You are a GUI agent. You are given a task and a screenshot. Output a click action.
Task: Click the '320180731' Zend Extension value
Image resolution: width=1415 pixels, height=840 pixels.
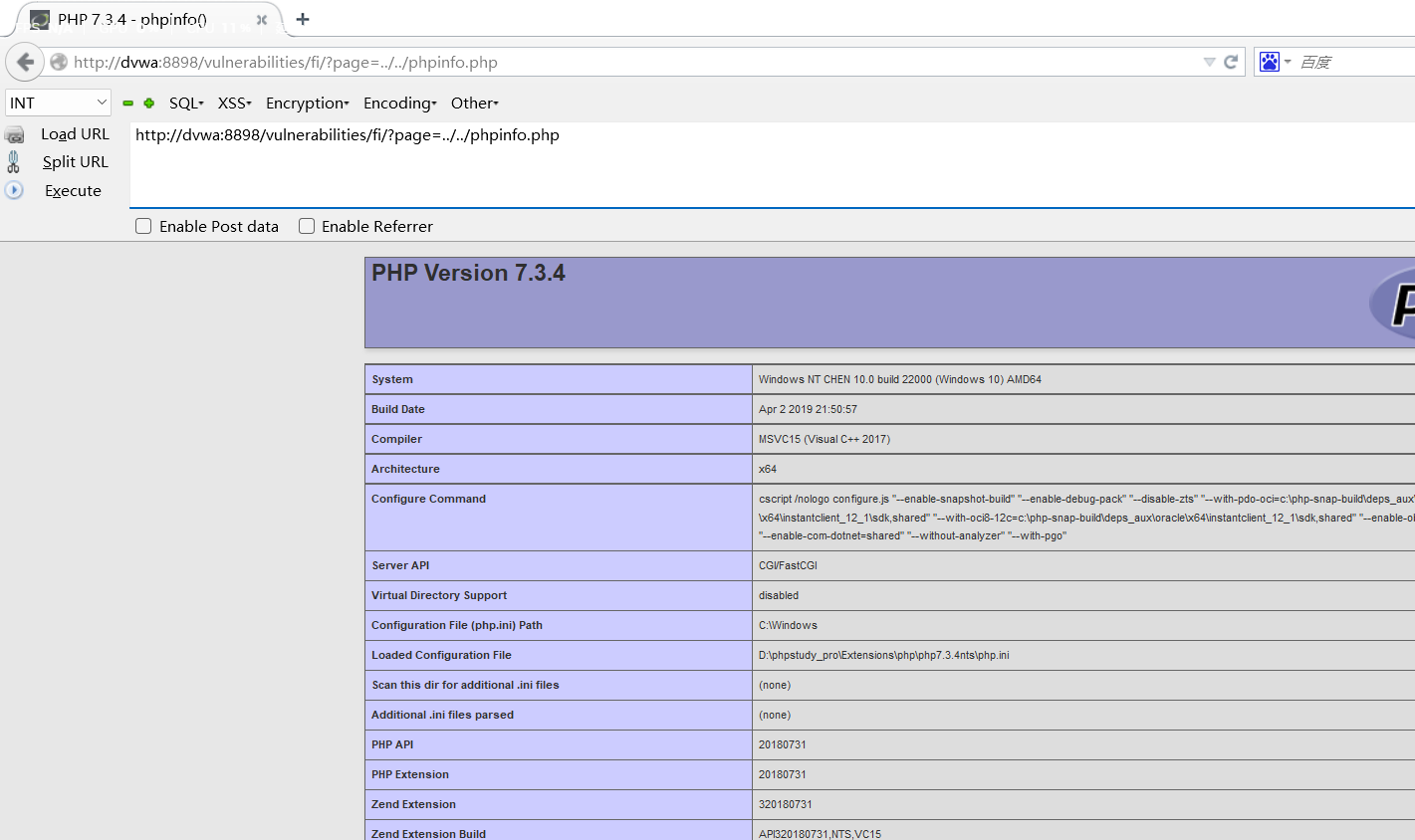786,804
